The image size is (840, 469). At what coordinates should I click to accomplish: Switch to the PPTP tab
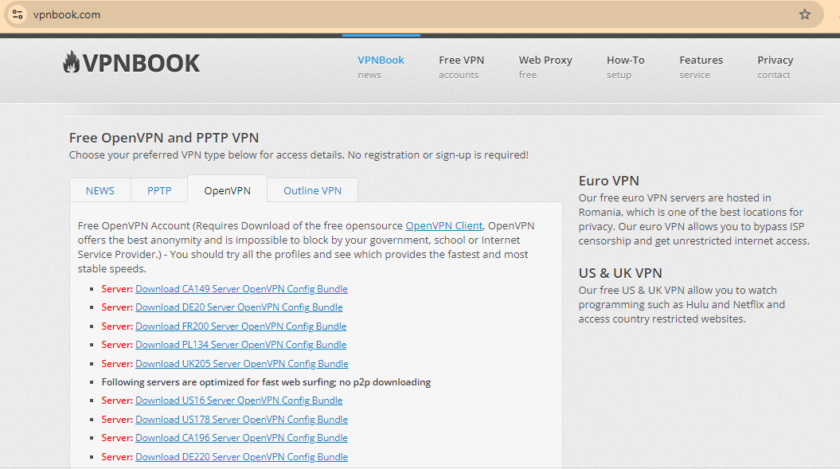pyautogui.click(x=159, y=191)
